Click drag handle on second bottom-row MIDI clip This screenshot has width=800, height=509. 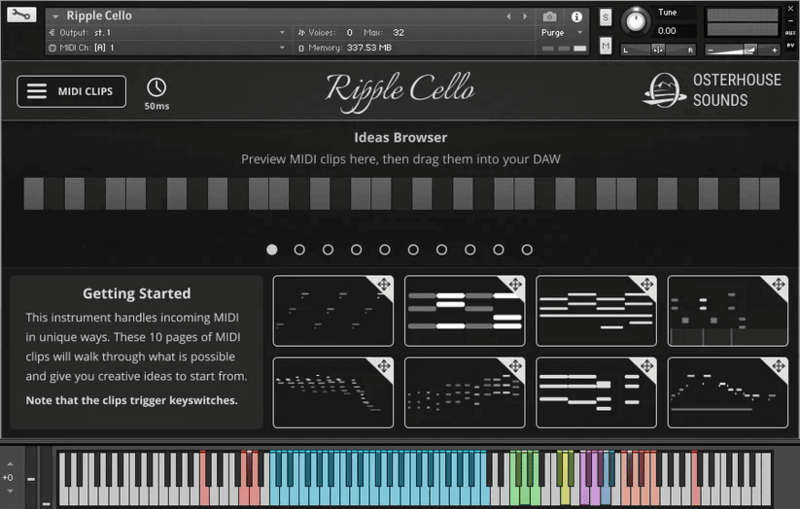tap(515, 366)
